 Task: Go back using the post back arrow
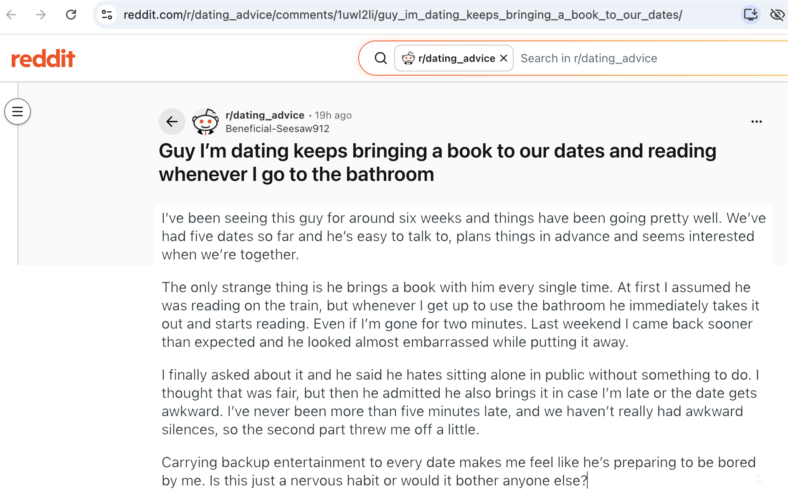coord(172,122)
